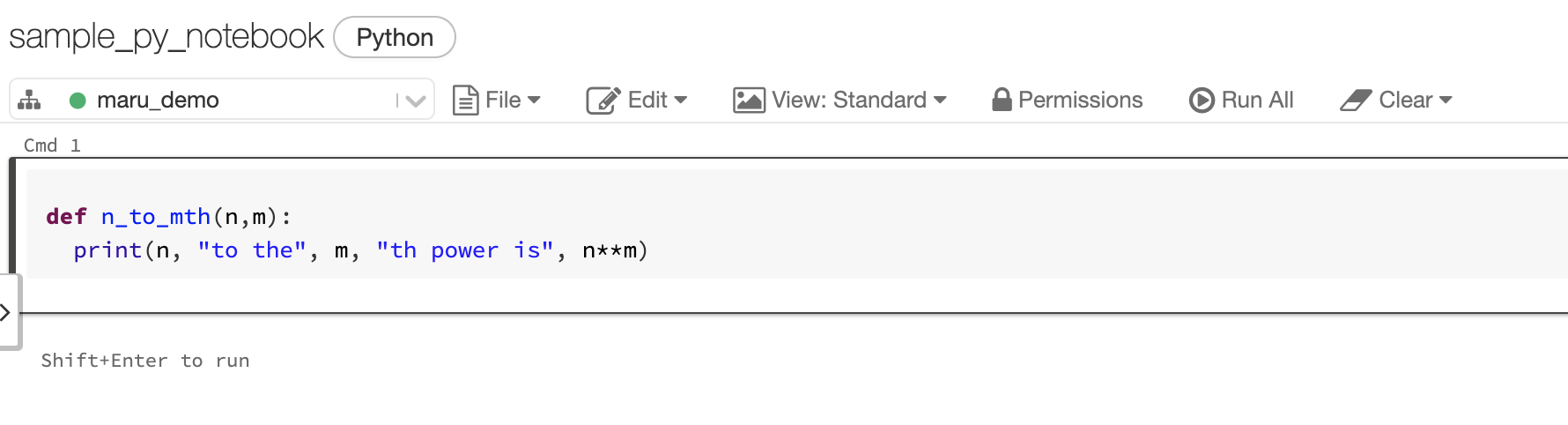Click the Run All play icon
The image size is (1568, 425).
1202,100
